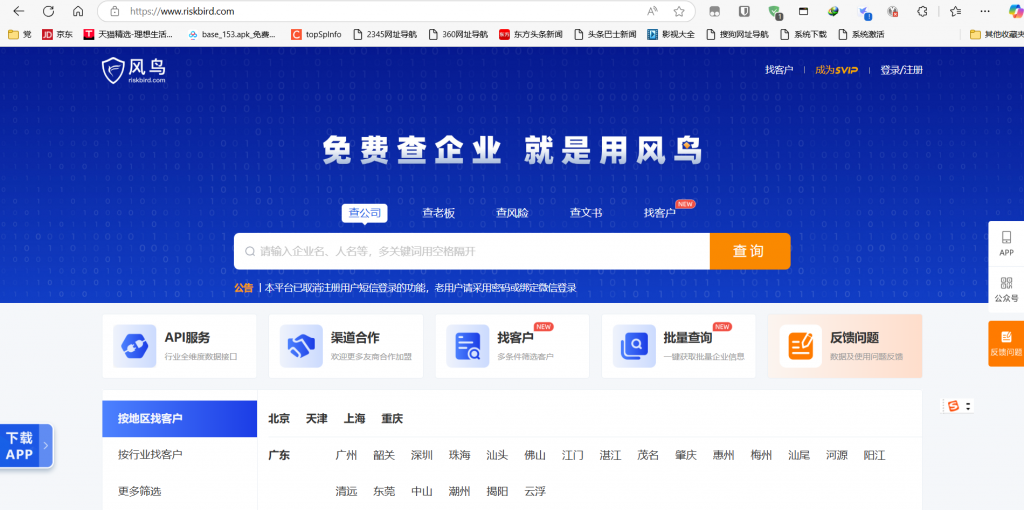Open the topSpInfo bookmark
The width and height of the screenshot is (1024, 510).
click(x=316, y=35)
